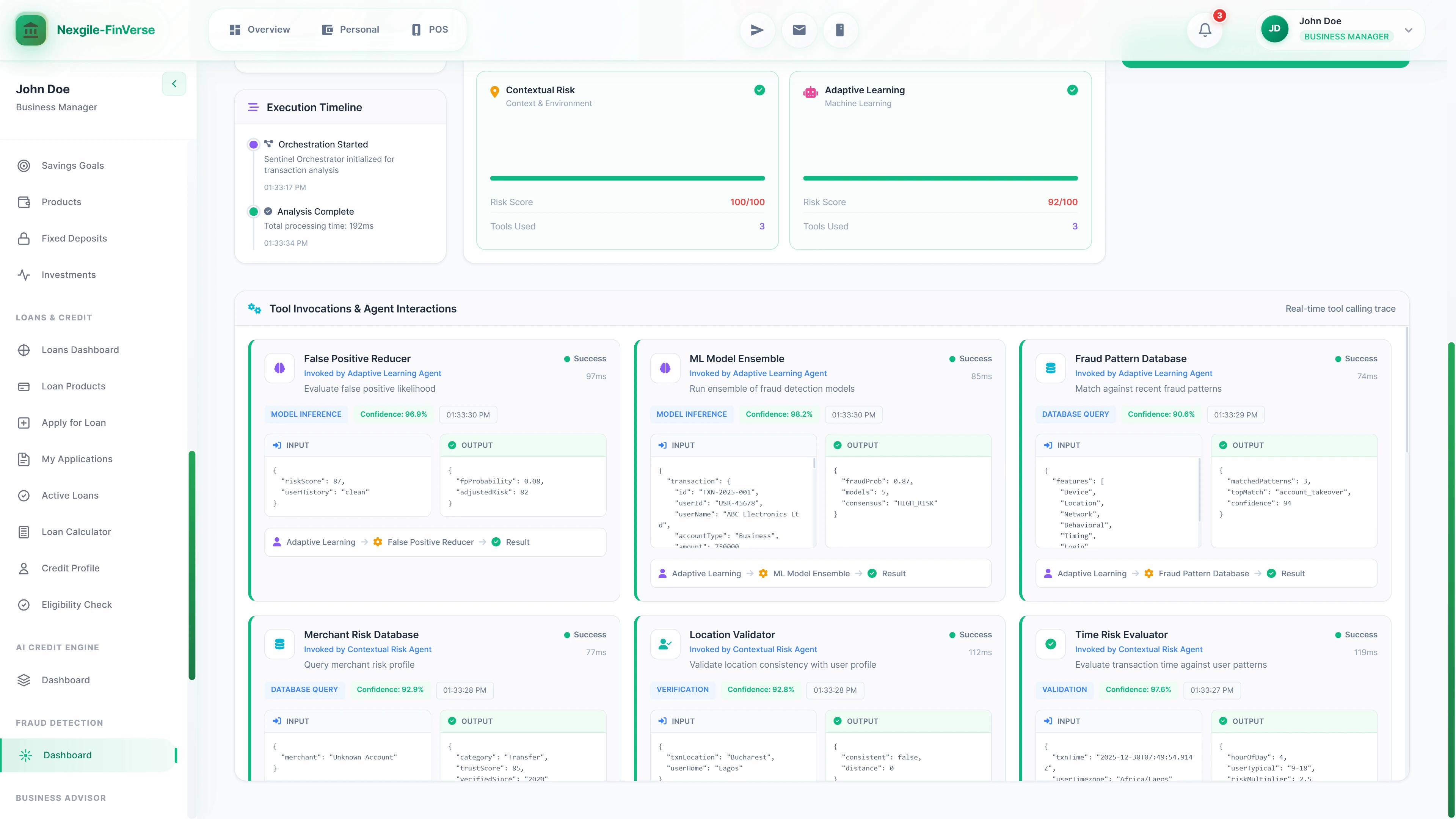Open Fixed Deposits via the lock icon
The height and width of the screenshot is (819, 1456).
[x=24, y=238]
